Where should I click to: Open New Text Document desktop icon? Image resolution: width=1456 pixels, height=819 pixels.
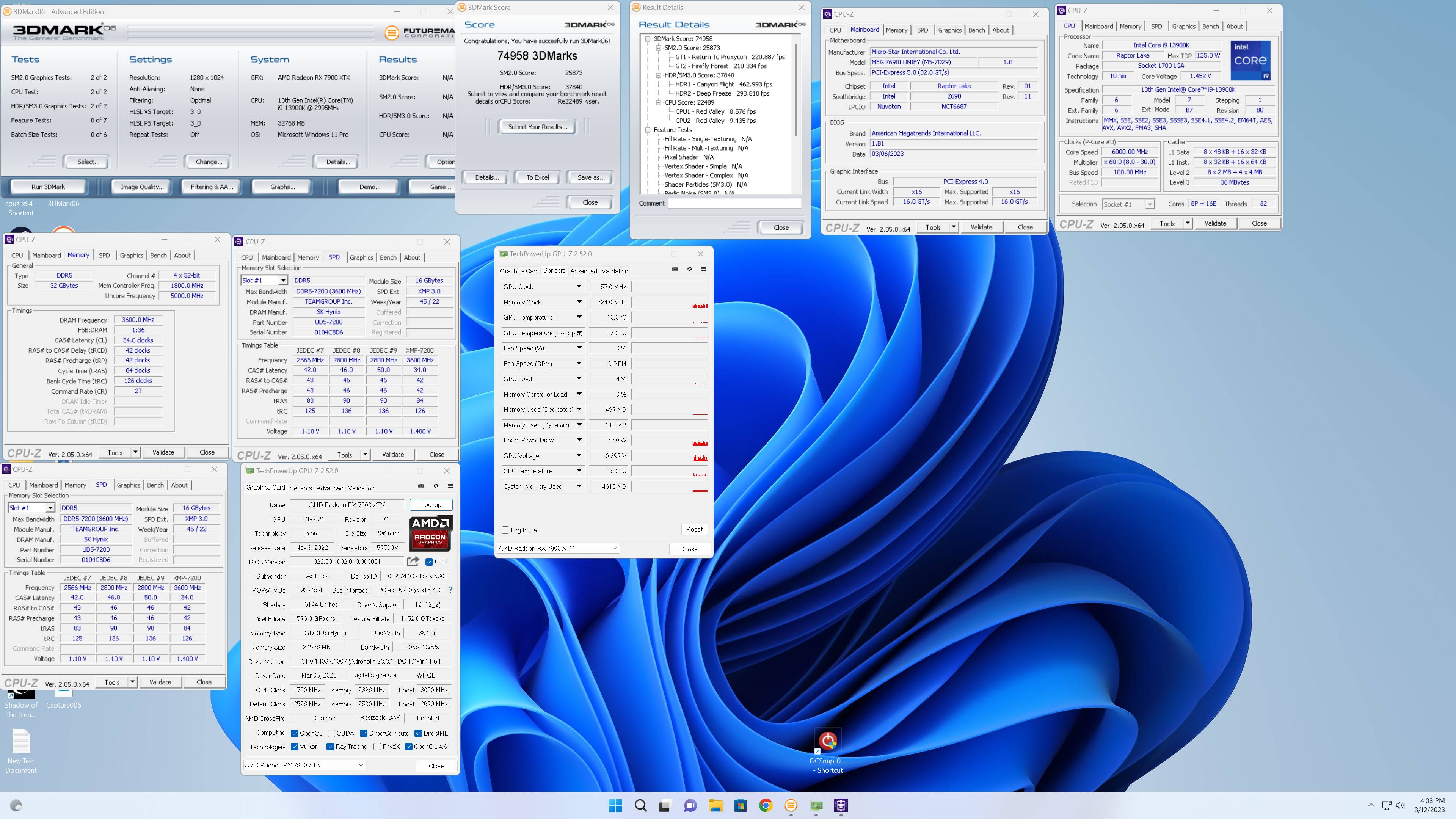point(21,752)
